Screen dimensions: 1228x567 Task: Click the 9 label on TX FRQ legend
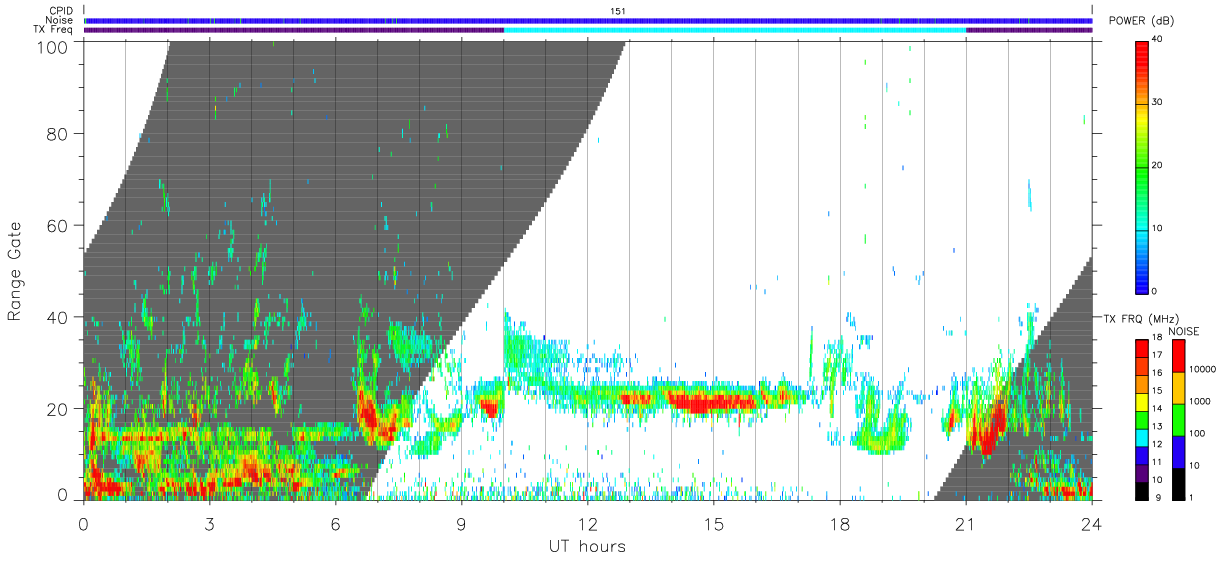coord(1158,497)
